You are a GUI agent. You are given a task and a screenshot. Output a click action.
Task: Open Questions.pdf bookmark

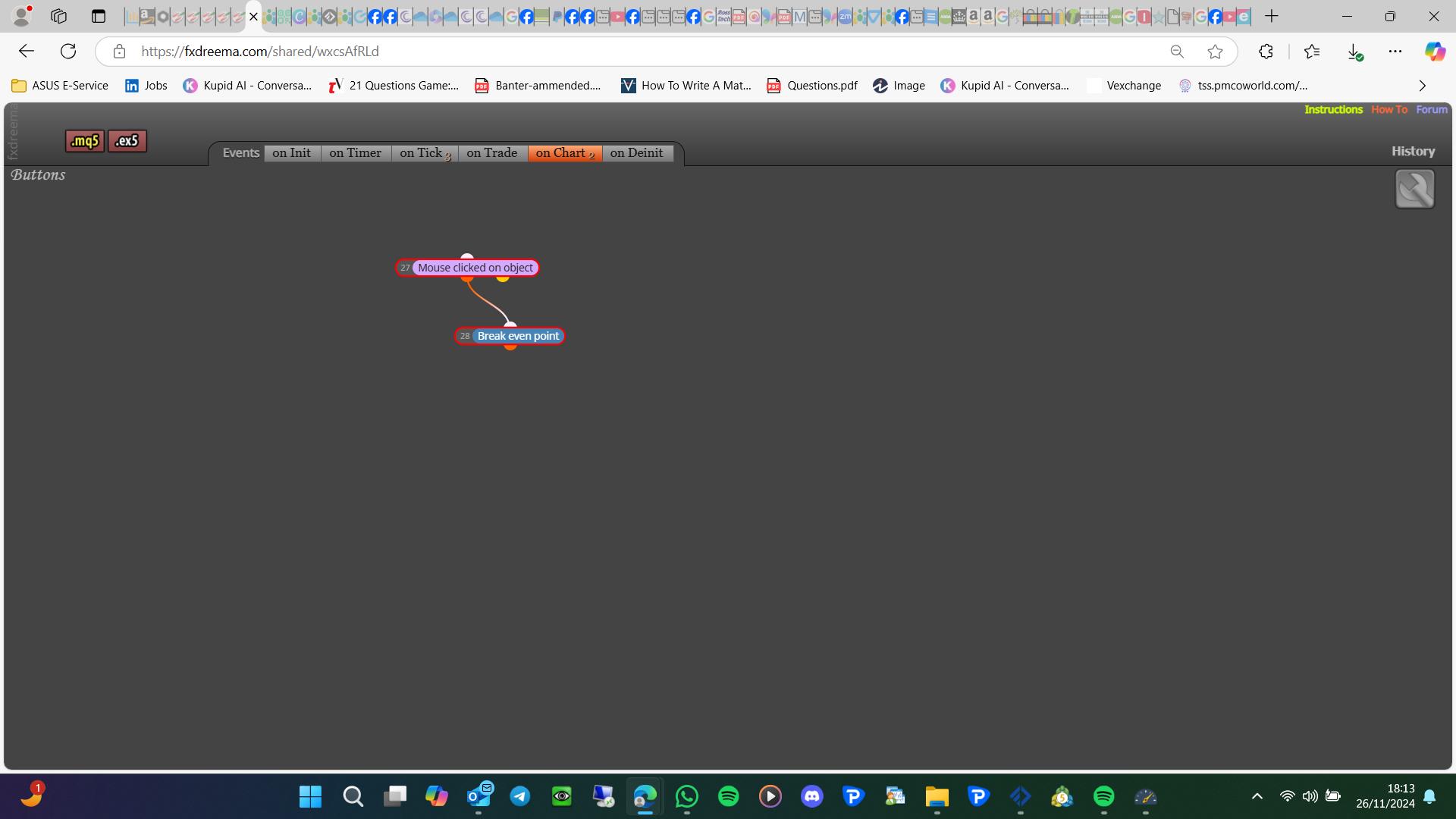click(x=812, y=86)
